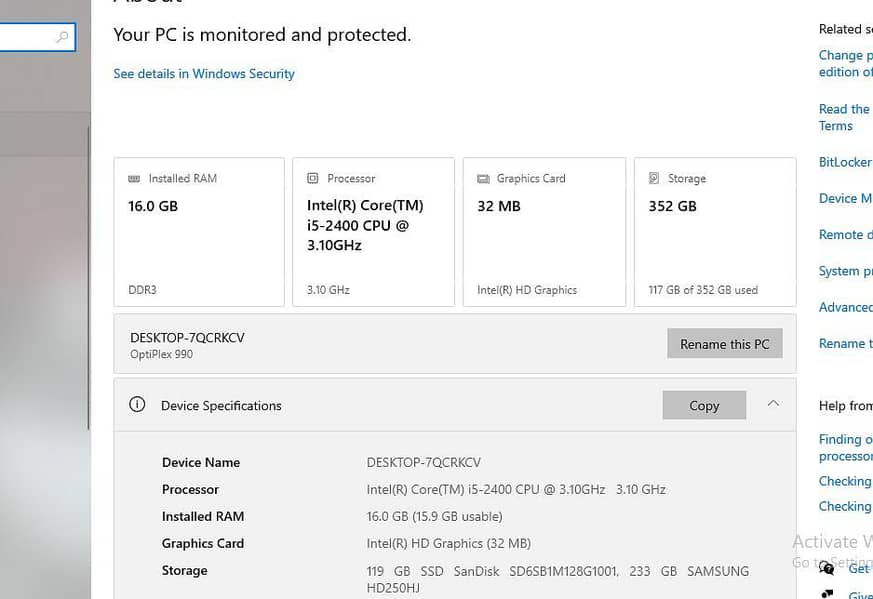Click the info icon beside Device Specifications
The image size is (873, 599).
137,404
